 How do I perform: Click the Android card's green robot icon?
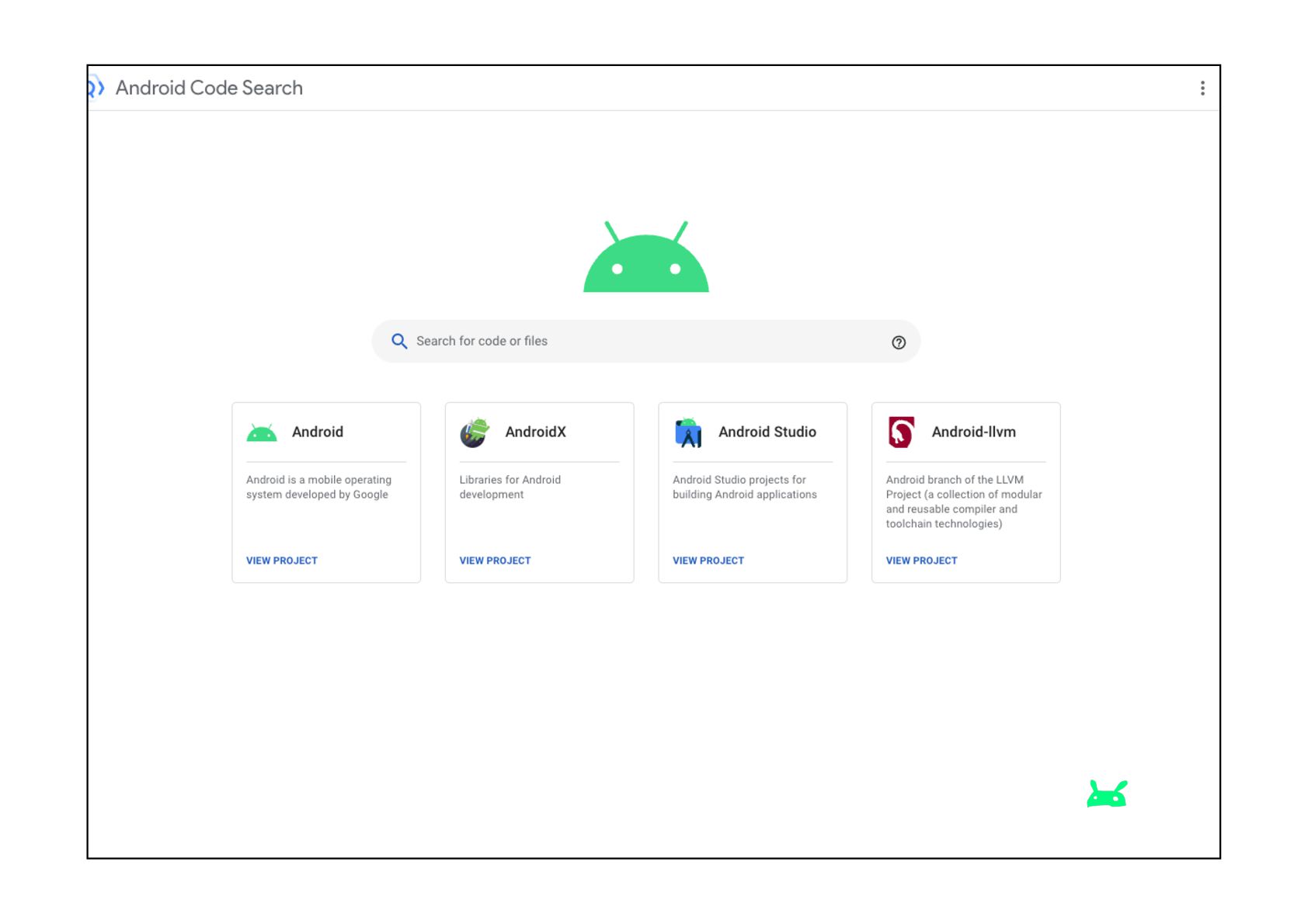point(262,432)
